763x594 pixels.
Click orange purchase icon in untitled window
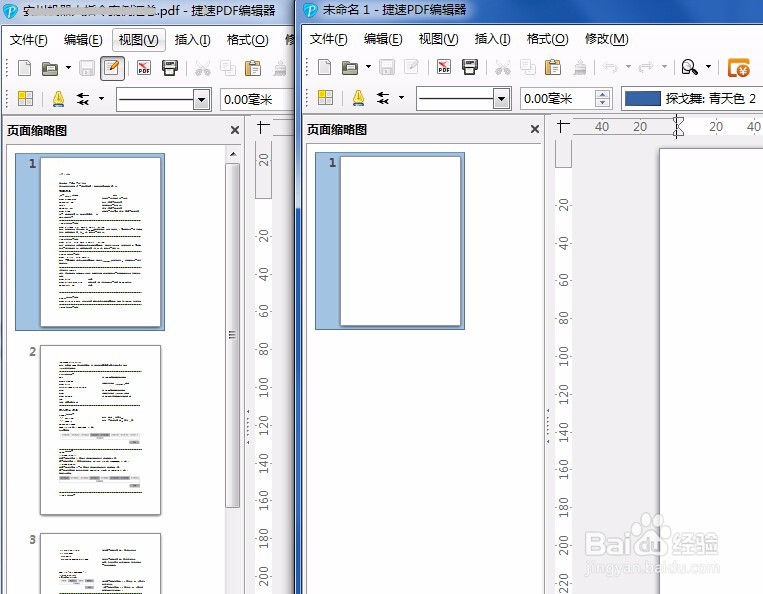739,68
